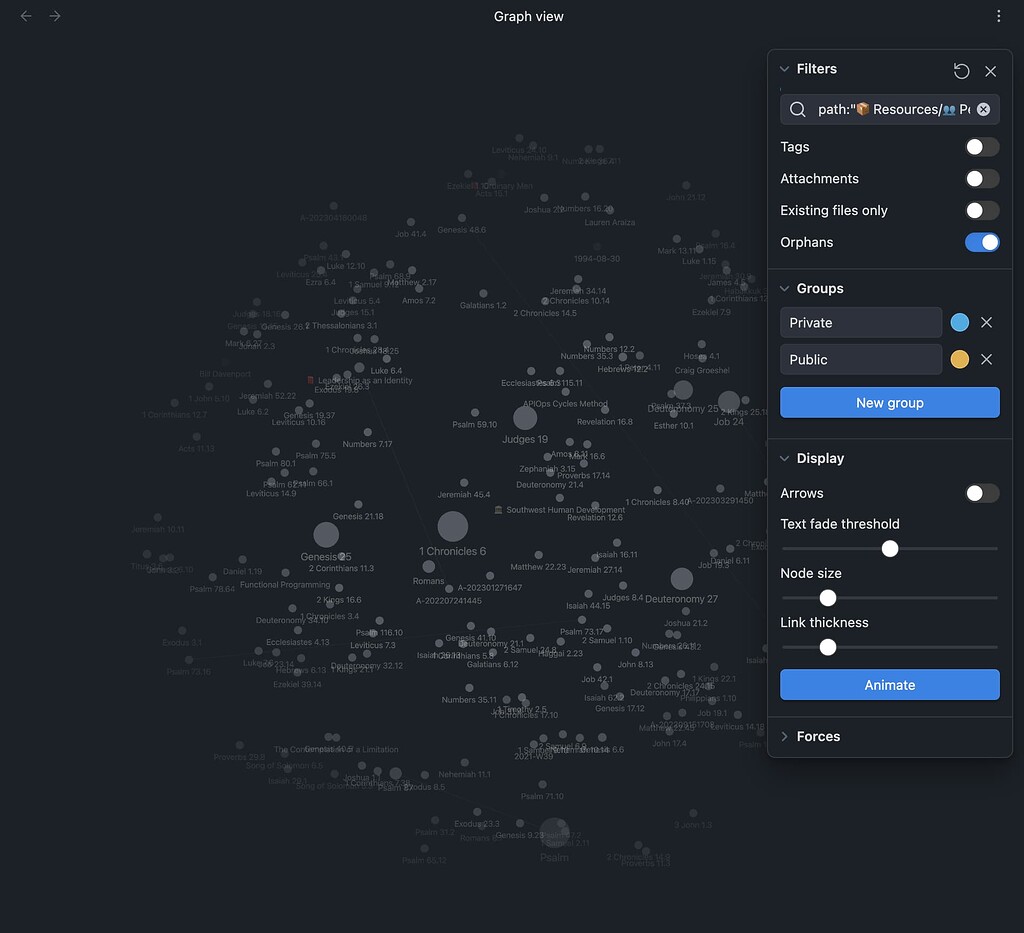Click the search magnifying glass icon
The width and height of the screenshot is (1024, 933).
coord(797,110)
